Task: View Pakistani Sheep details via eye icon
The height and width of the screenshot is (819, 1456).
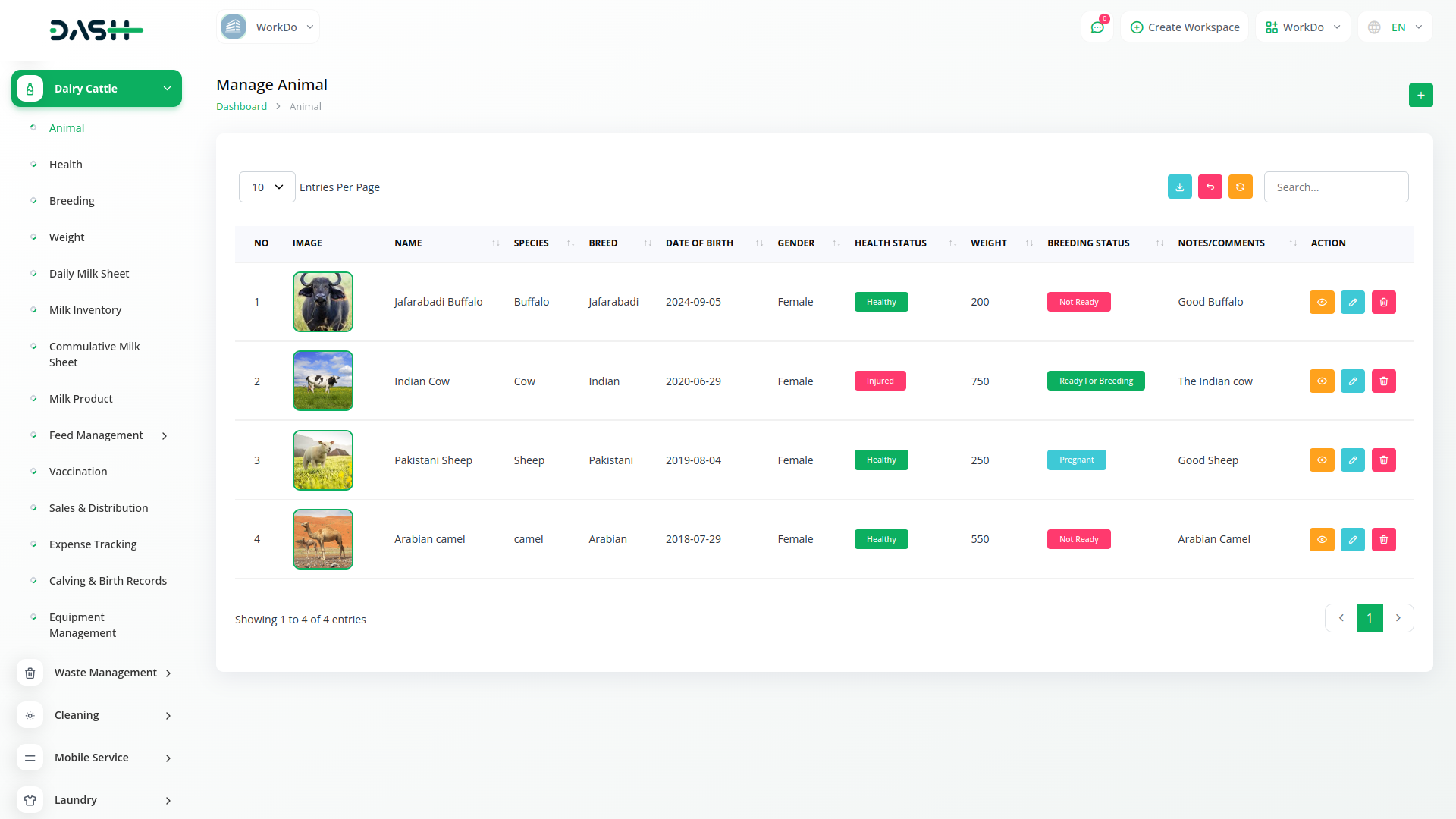Action: coord(1321,460)
